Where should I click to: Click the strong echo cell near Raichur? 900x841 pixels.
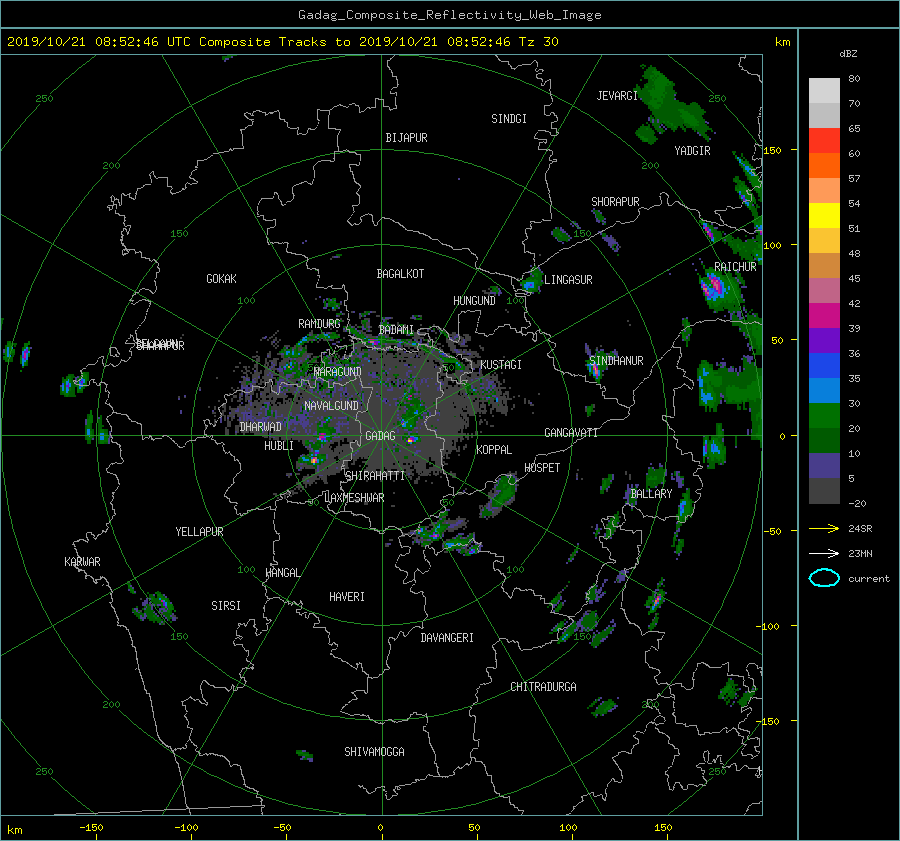point(714,285)
